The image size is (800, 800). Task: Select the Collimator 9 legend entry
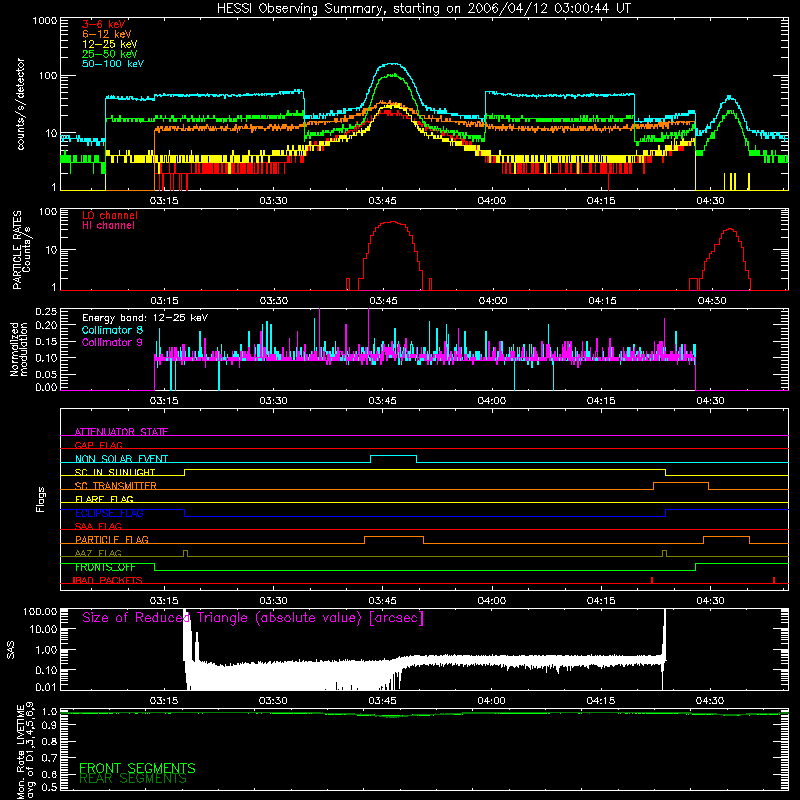(112, 342)
